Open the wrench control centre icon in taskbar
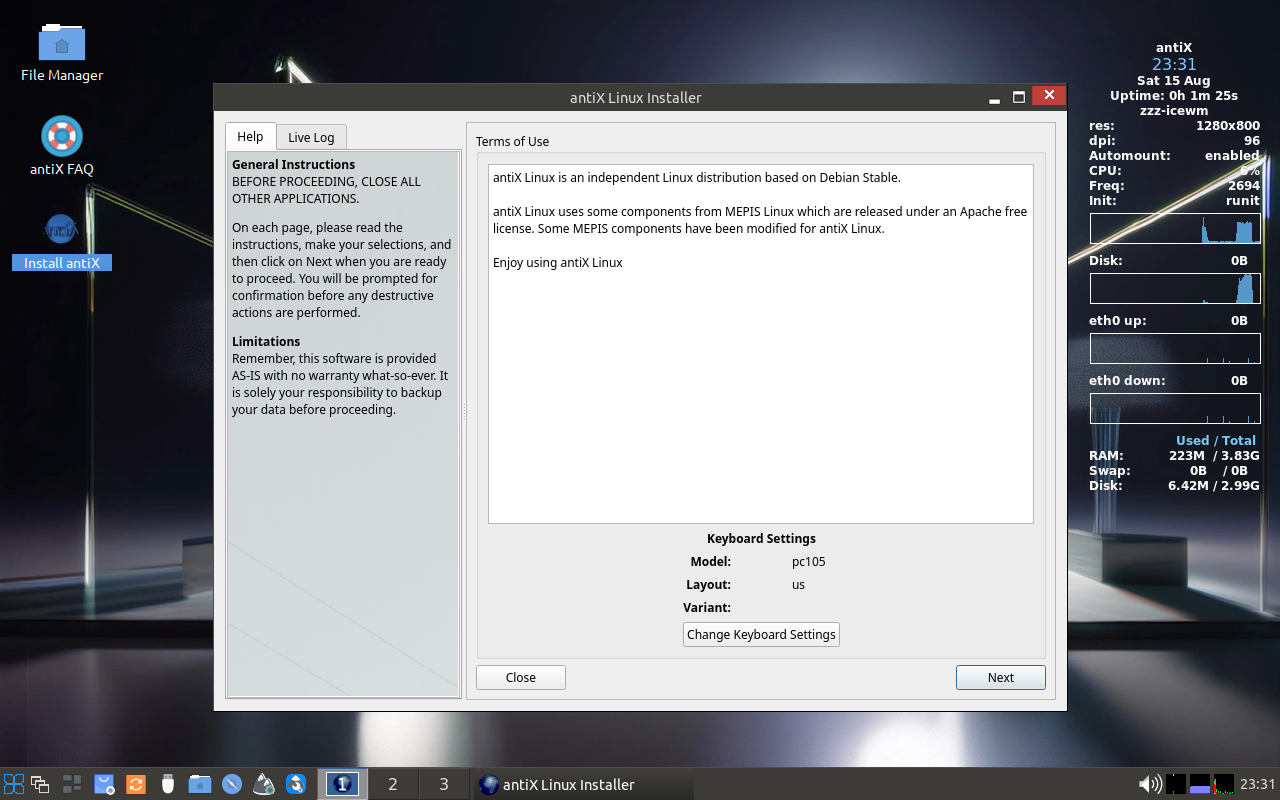The image size is (1280, 800). 296,784
